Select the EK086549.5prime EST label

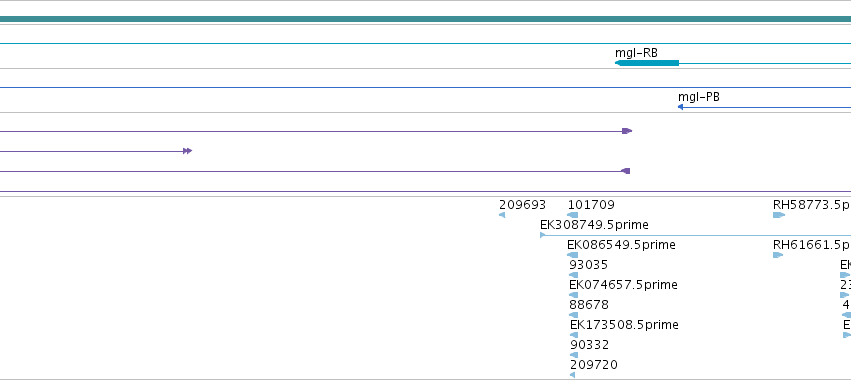click(621, 245)
